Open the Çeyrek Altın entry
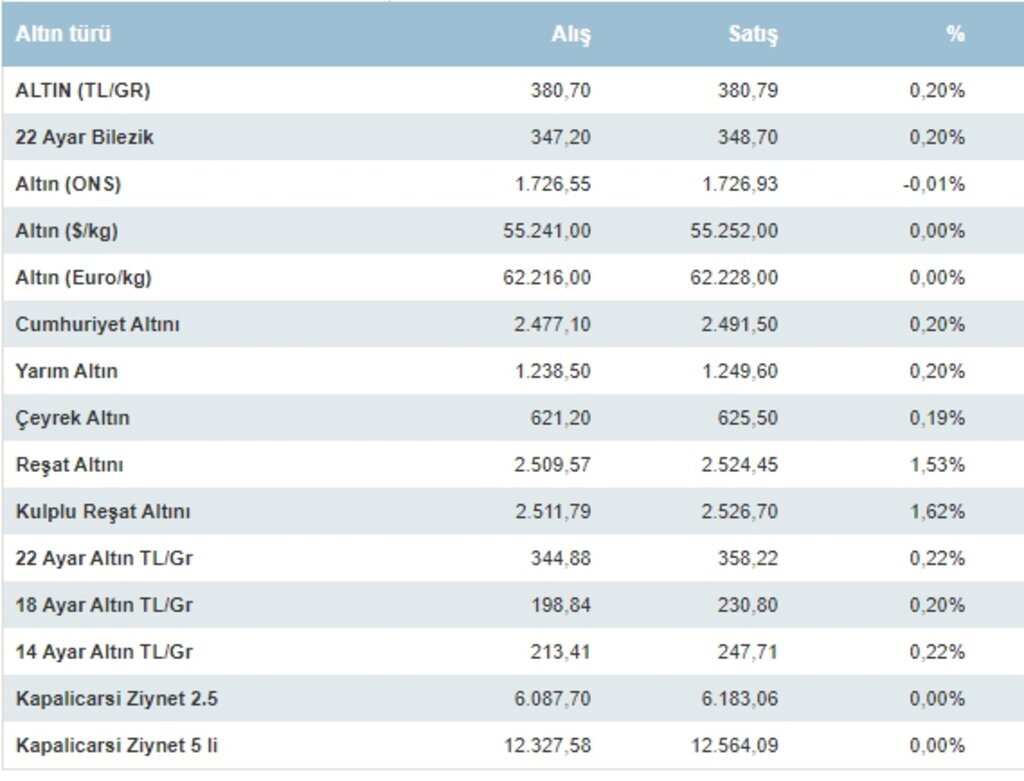1024x781 pixels. (x=73, y=418)
